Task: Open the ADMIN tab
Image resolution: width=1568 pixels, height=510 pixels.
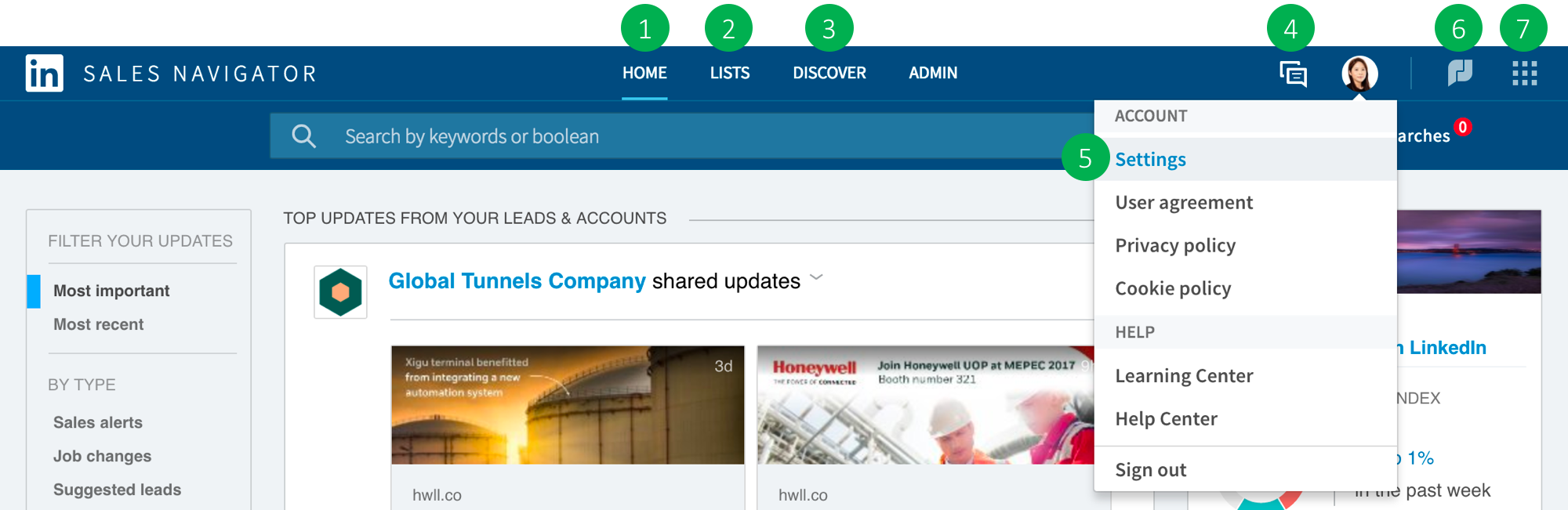Action: tap(933, 73)
